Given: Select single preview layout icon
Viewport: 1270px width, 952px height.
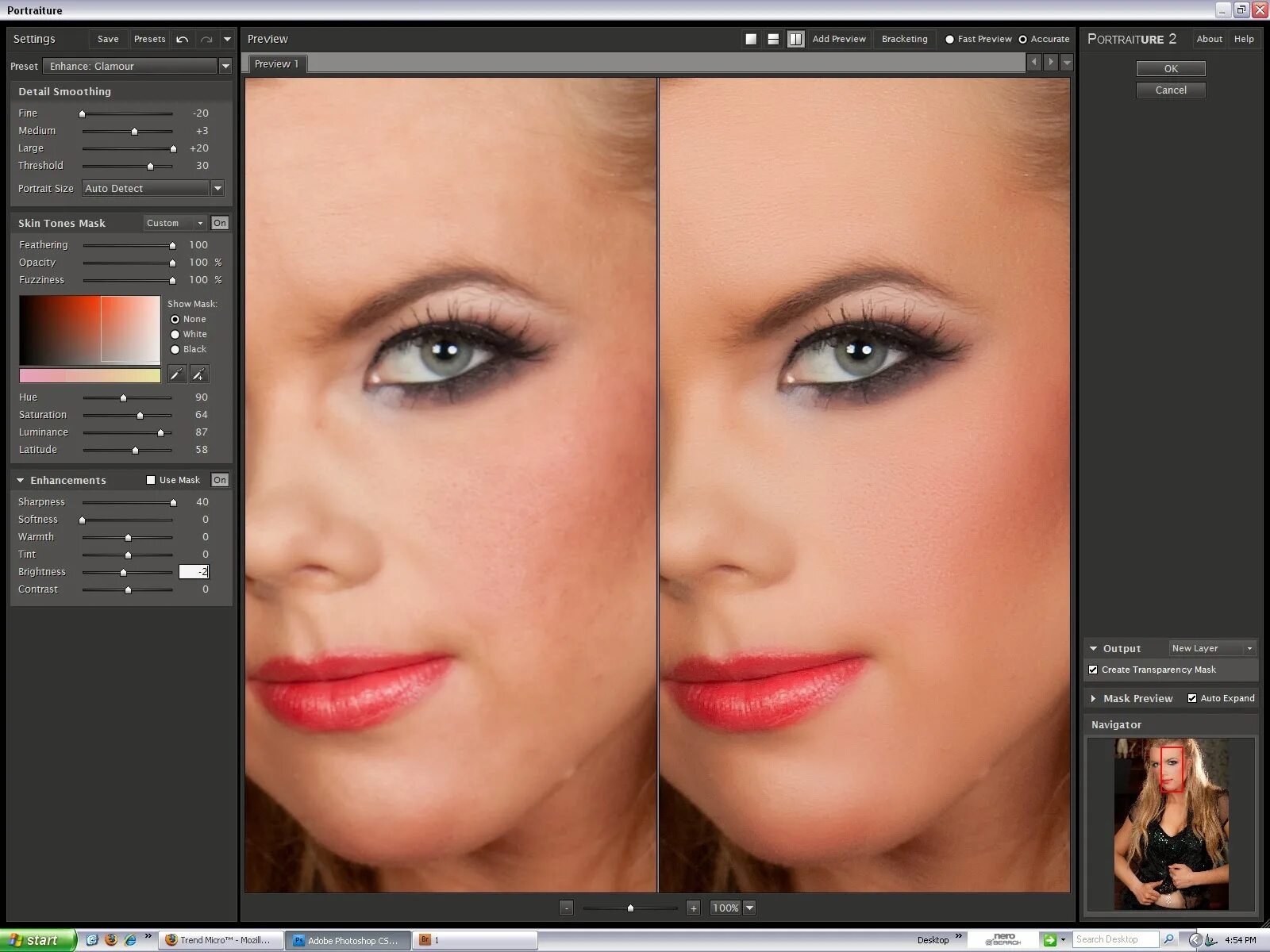Looking at the screenshot, I should [751, 39].
